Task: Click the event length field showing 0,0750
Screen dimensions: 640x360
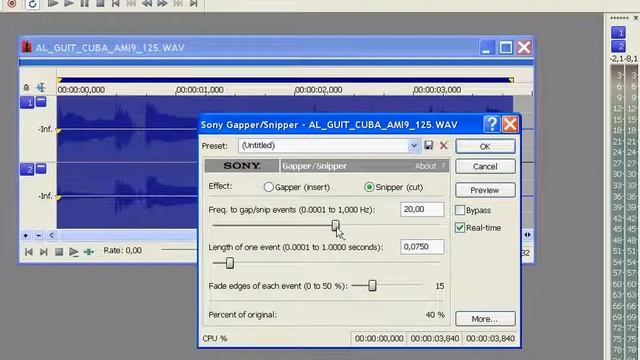Action: pos(422,247)
